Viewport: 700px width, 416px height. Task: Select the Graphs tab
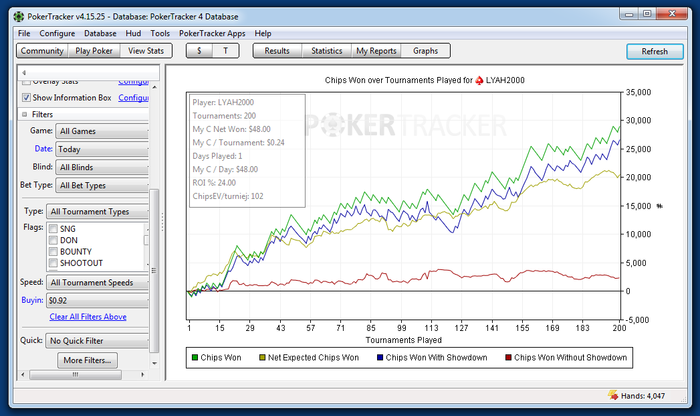point(425,51)
